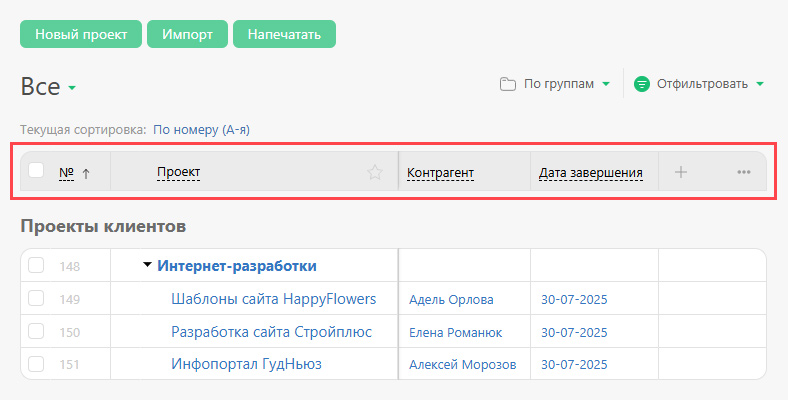This screenshot has height=400, width=788.
Task: Toggle the select-all checkbox in table header
Action: (36, 170)
